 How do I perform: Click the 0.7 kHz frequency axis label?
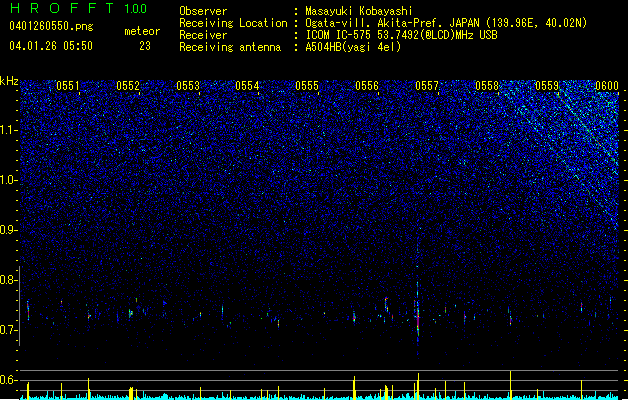click(x=8, y=330)
